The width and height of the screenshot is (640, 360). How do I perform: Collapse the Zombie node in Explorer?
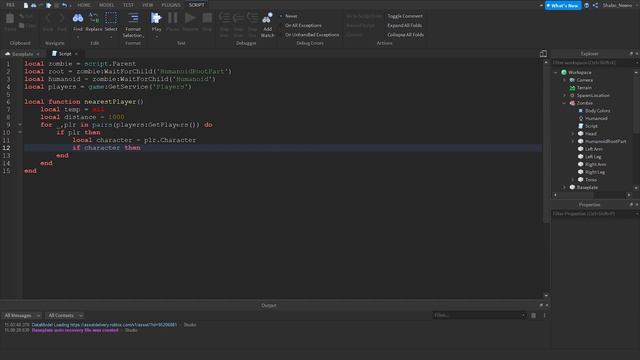[x=564, y=103]
